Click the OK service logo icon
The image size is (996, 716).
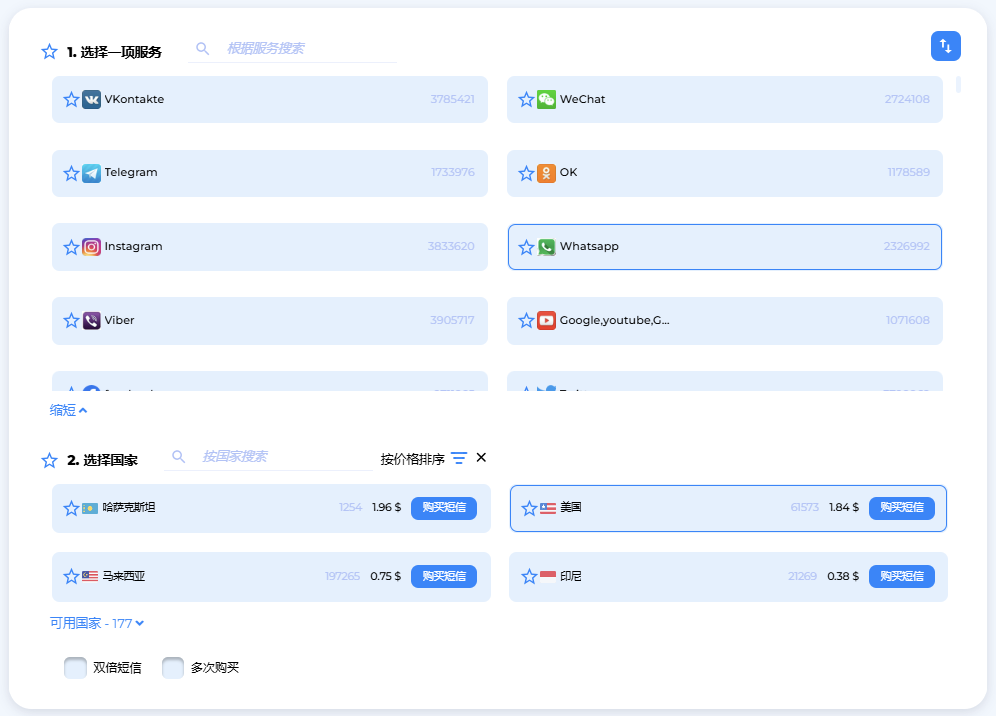pyautogui.click(x=546, y=173)
